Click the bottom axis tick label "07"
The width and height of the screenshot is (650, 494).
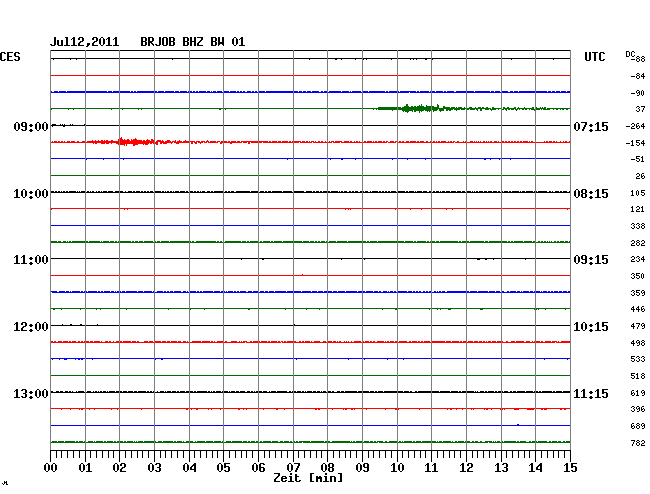[x=293, y=468]
